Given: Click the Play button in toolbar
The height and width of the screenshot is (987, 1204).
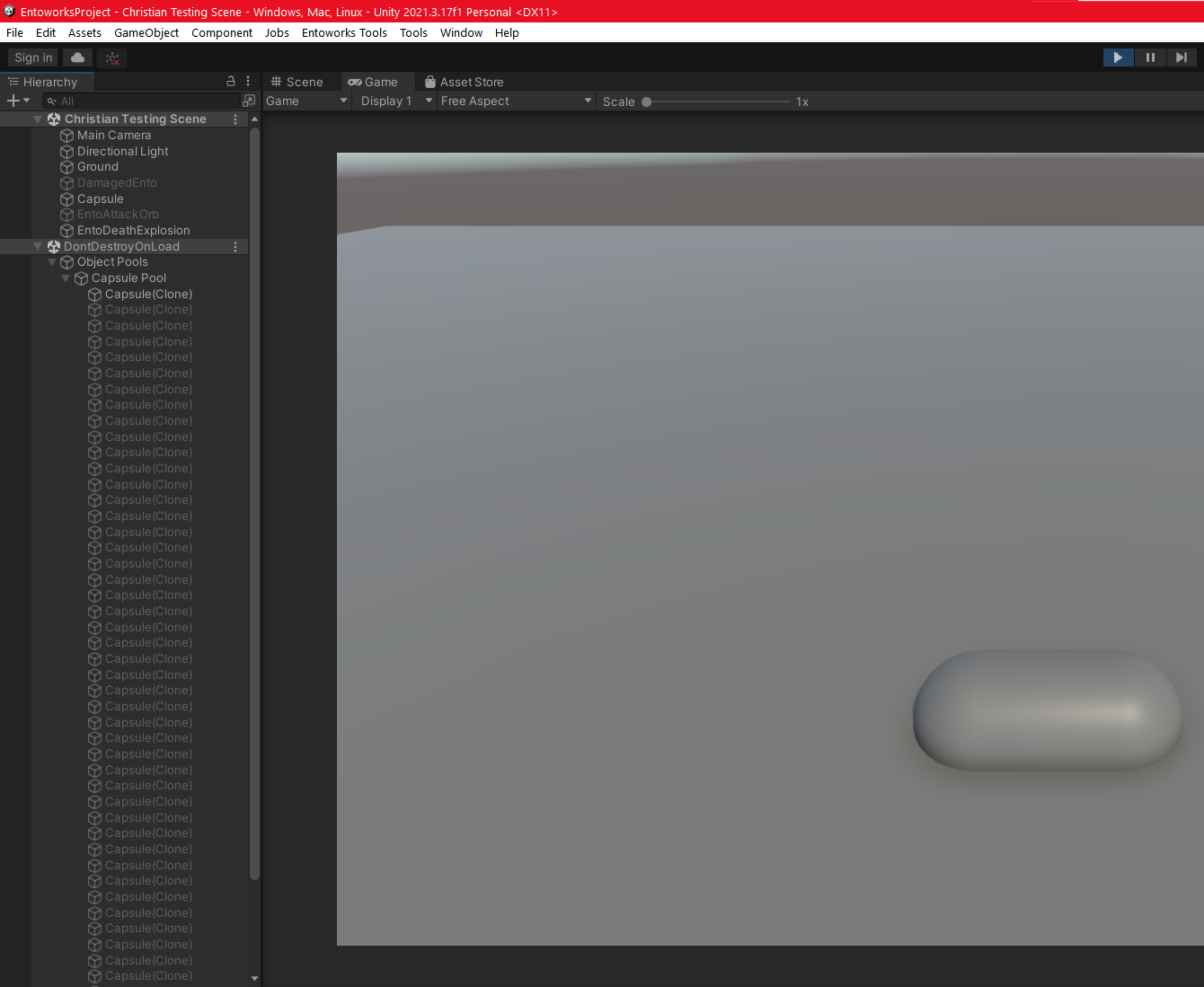Looking at the screenshot, I should (x=1118, y=57).
